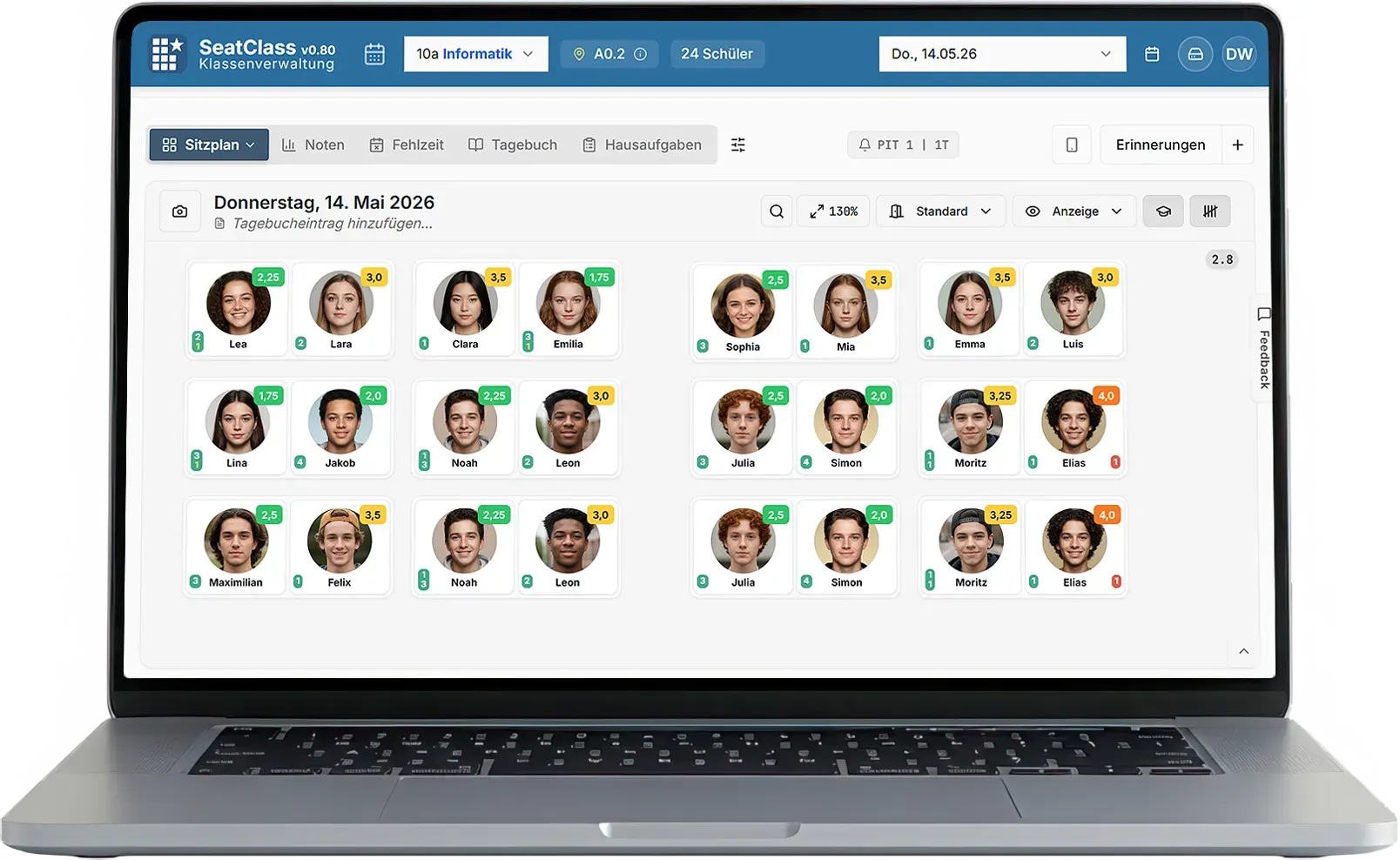Open the inbox tray icon in header
Image resolution: width=1400 pixels, height=860 pixels.
pyautogui.click(x=1195, y=54)
